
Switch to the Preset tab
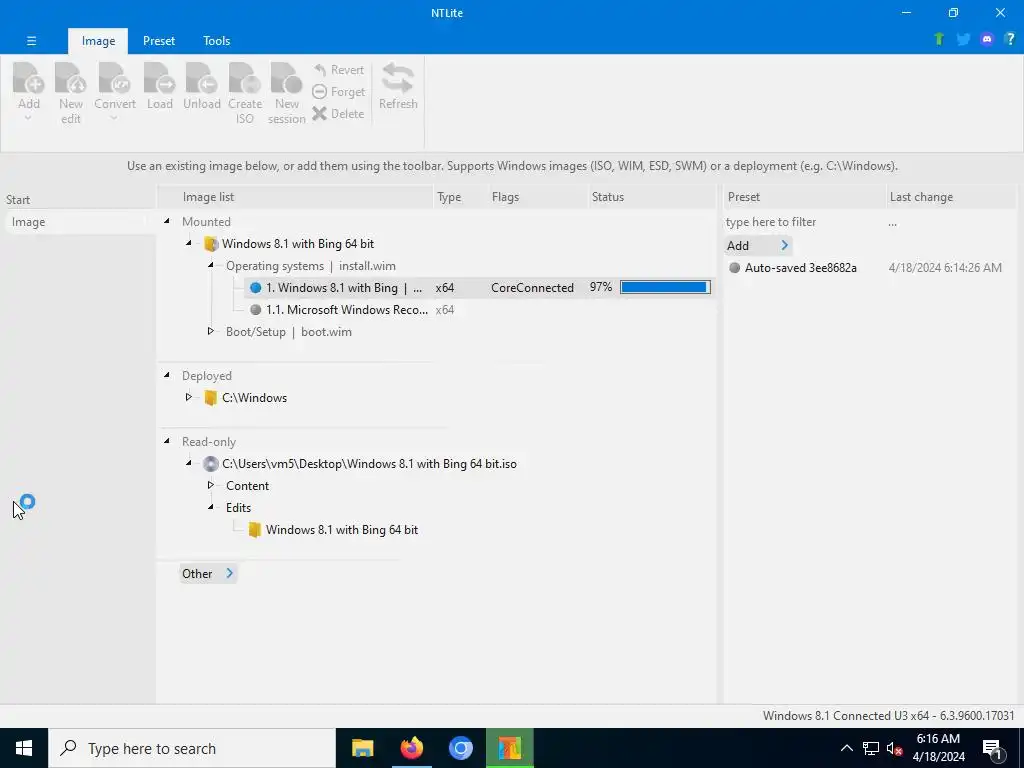(159, 40)
